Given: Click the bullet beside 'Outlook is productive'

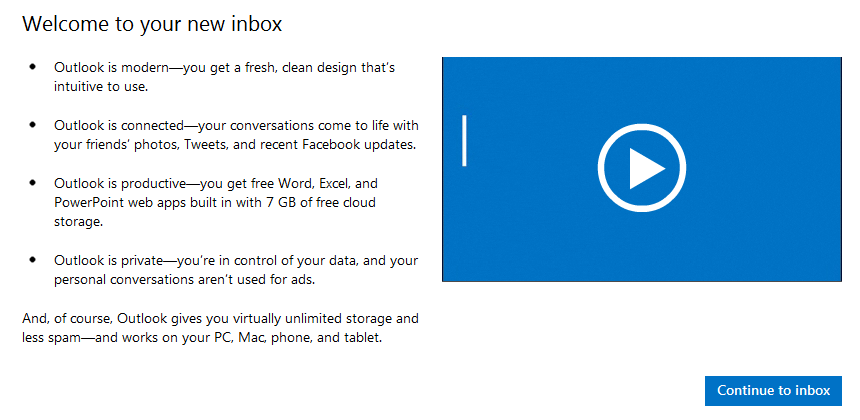Looking at the screenshot, I should [32, 183].
